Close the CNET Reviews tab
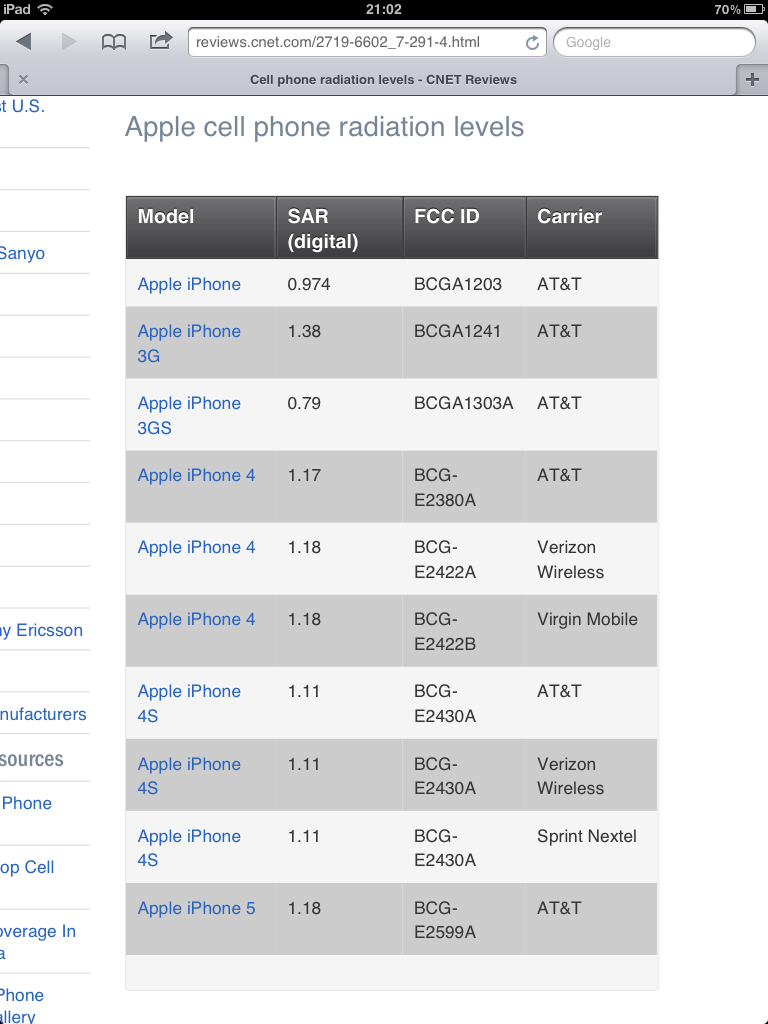 (x=24, y=80)
